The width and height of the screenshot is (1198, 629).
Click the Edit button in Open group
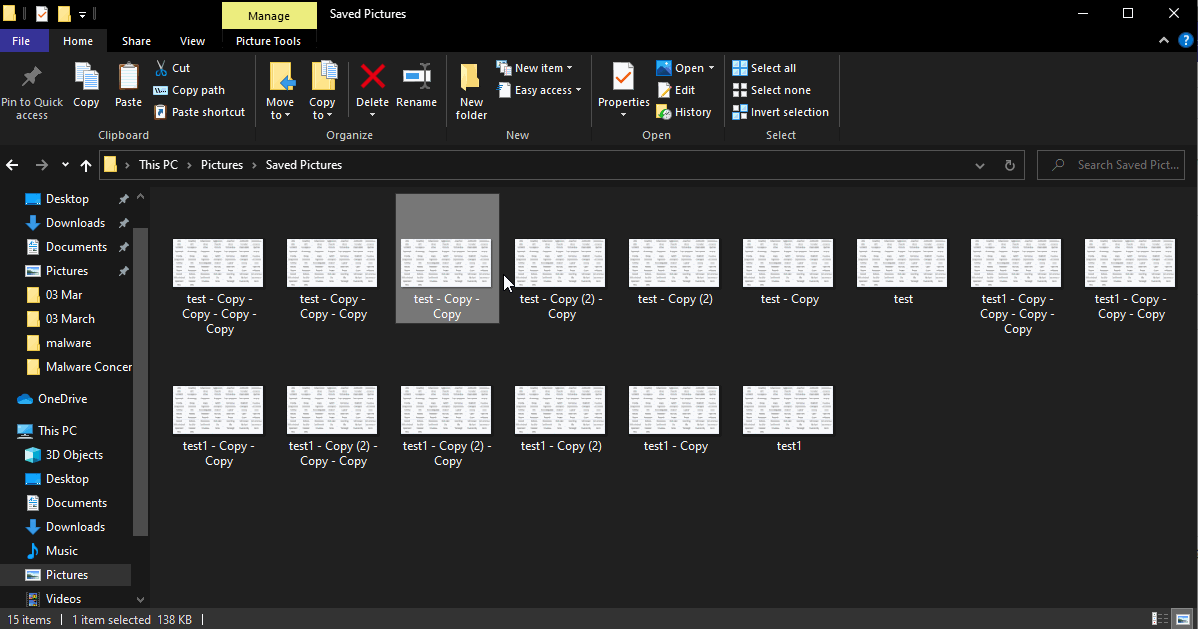click(676, 90)
